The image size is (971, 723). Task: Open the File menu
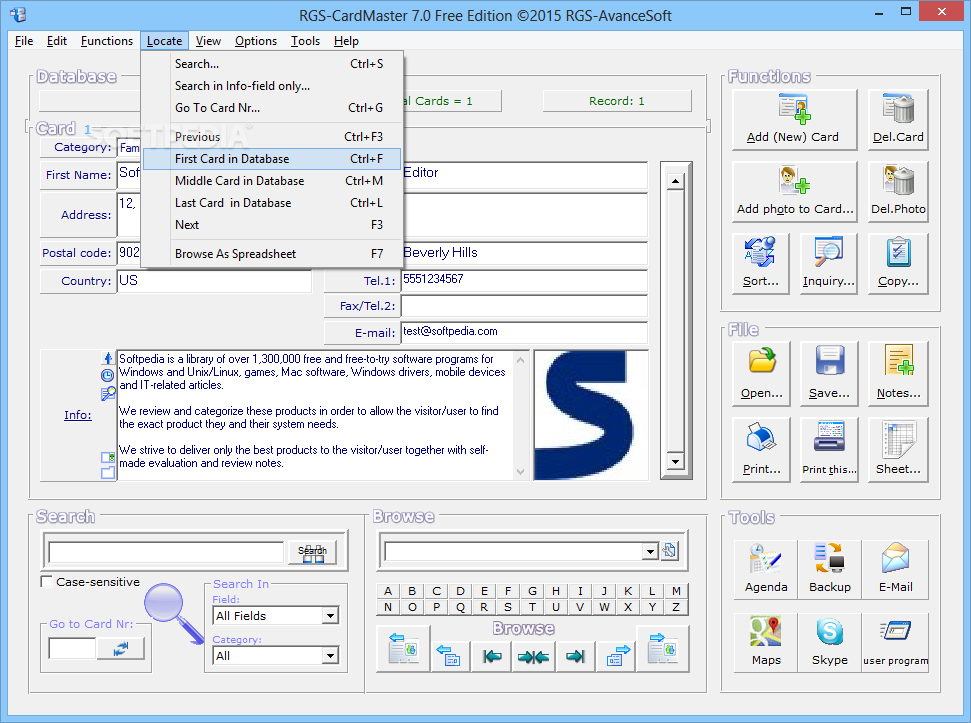coord(24,41)
